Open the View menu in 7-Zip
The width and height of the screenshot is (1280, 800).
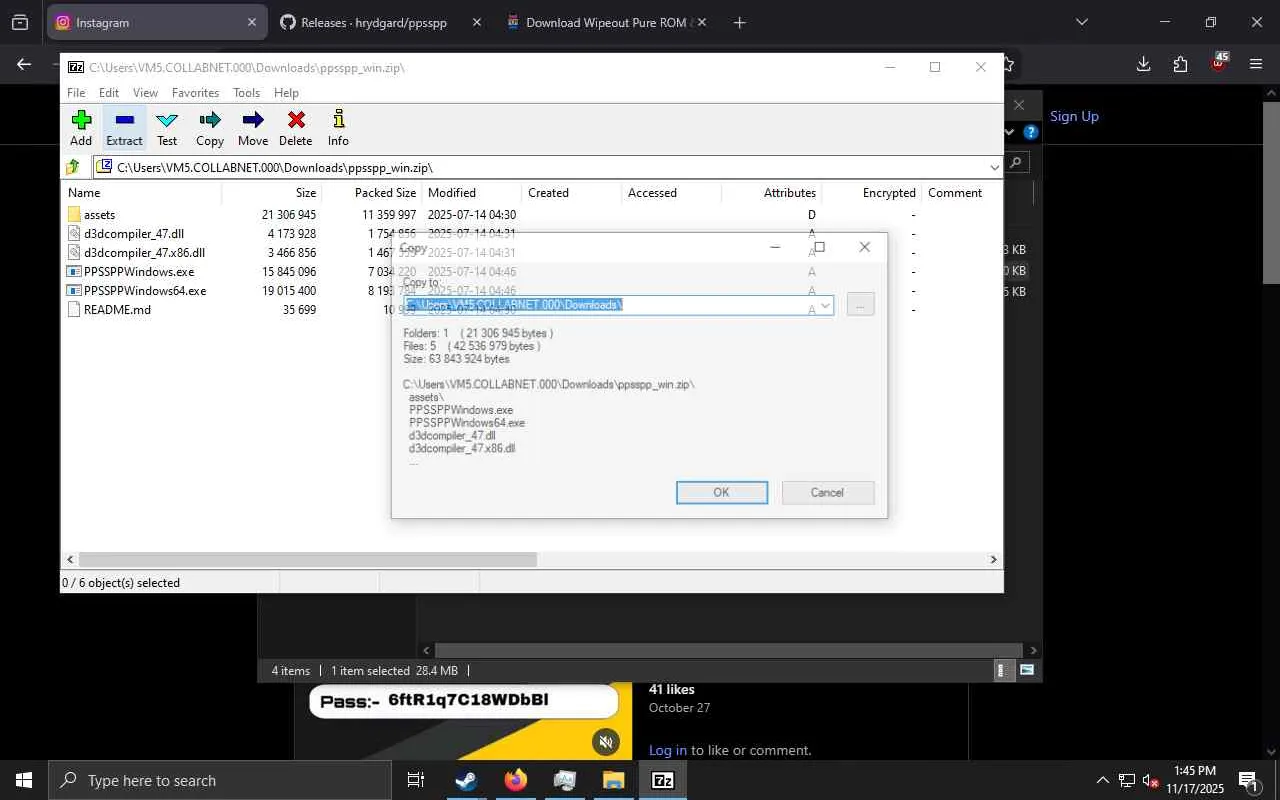tap(145, 93)
